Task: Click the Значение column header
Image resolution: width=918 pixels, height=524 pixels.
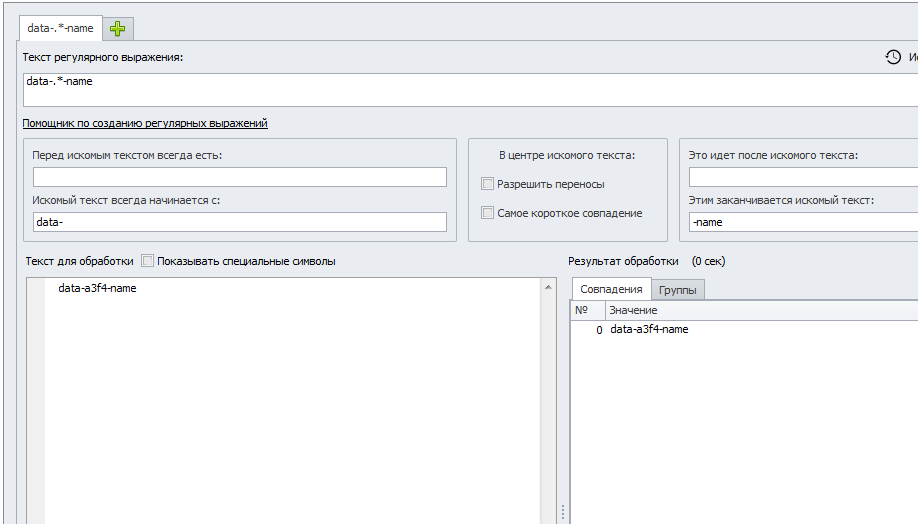Action: [761, 310]
